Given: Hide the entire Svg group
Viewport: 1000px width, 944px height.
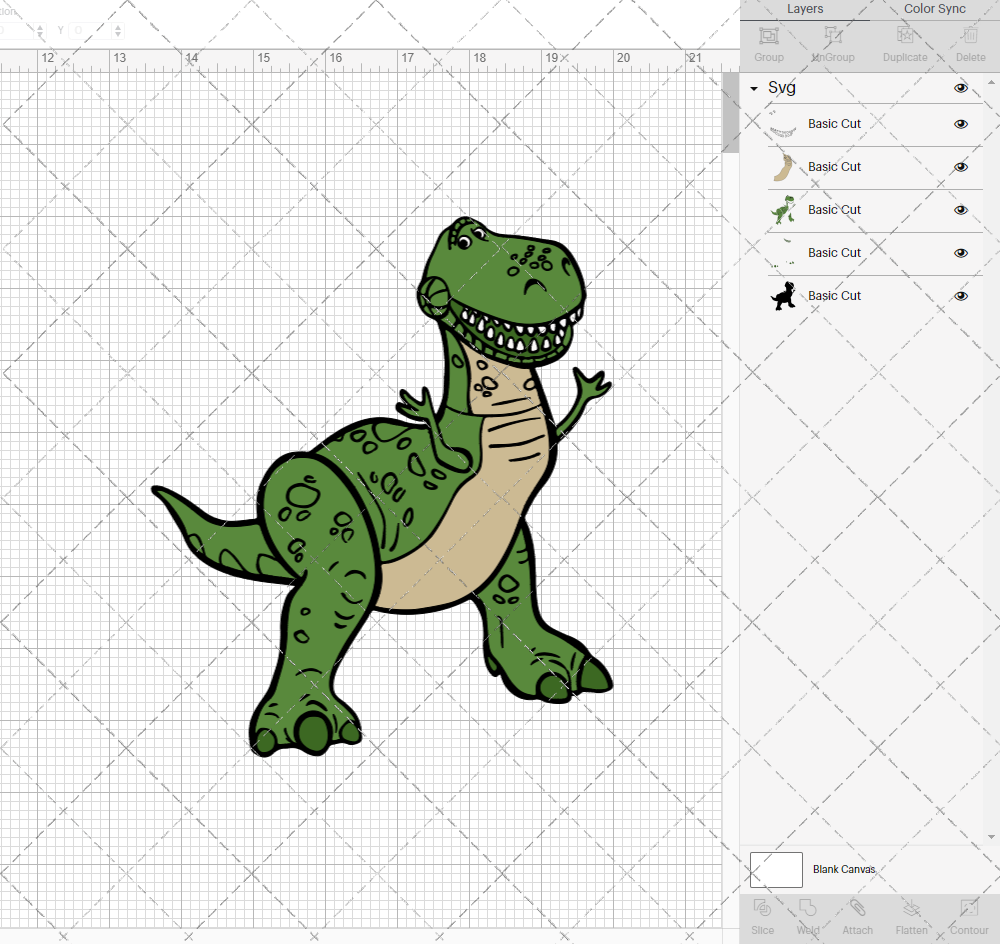Looking at the screenshot, I should point(960,88).
